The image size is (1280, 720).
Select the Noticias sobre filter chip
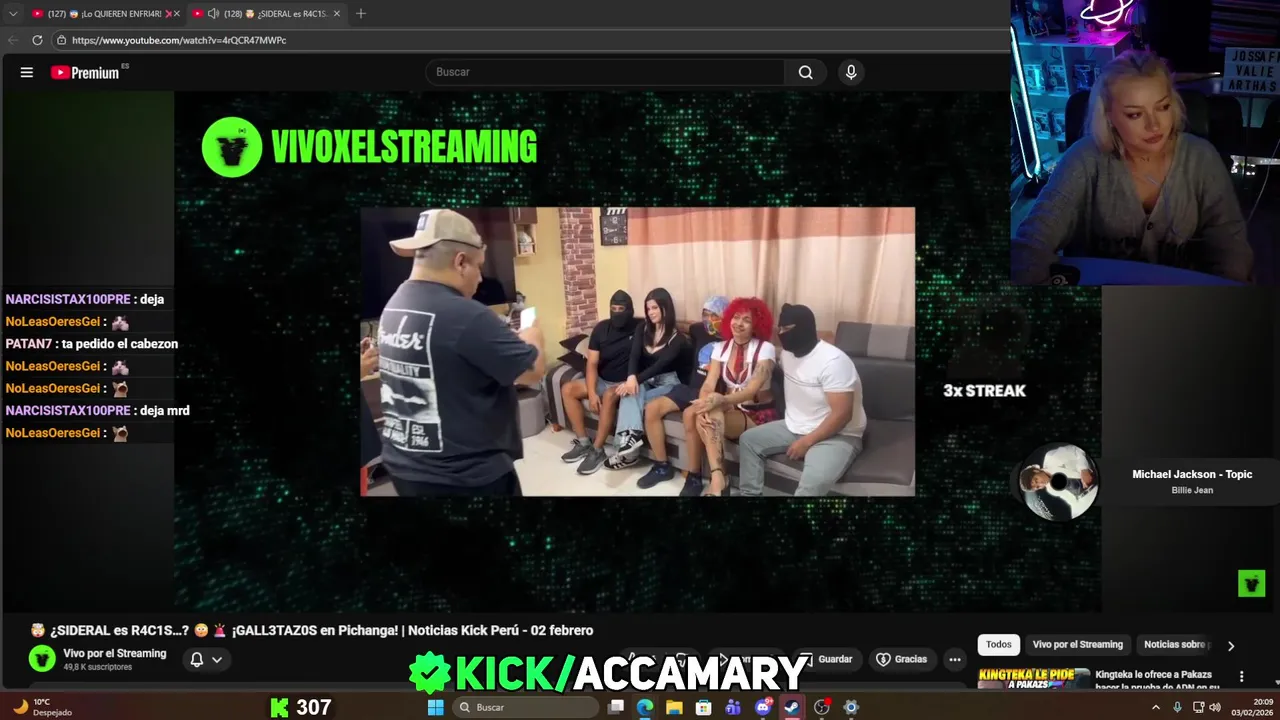[1175, 645]
